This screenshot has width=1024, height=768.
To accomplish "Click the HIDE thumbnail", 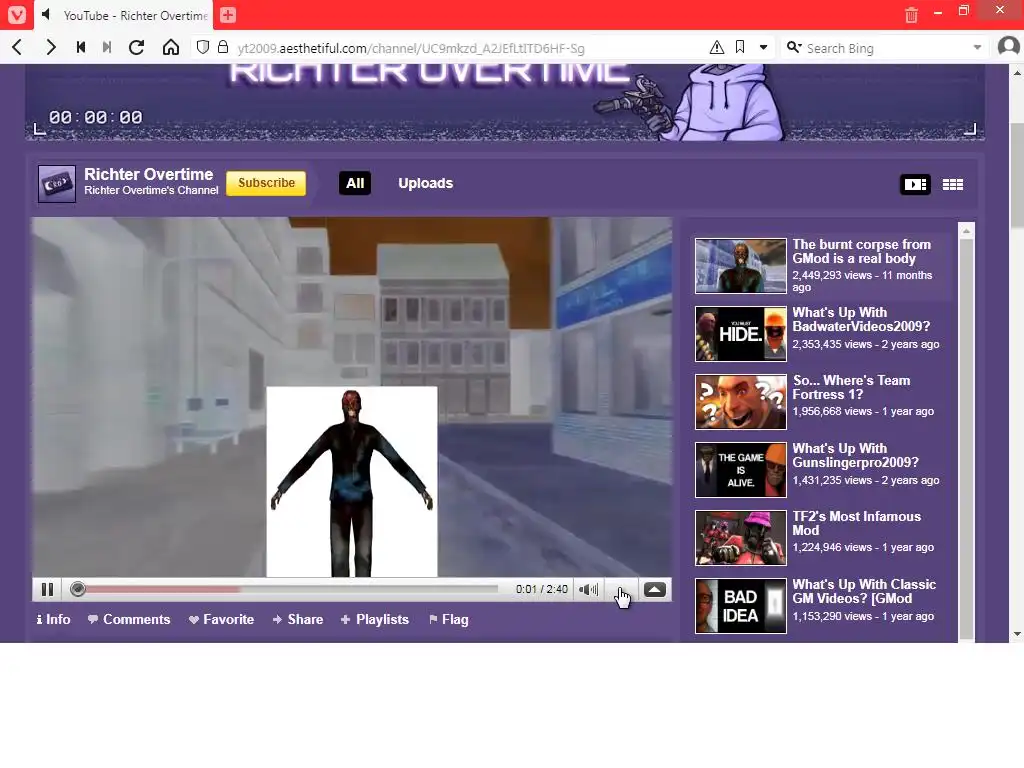I will click(741, 334).
